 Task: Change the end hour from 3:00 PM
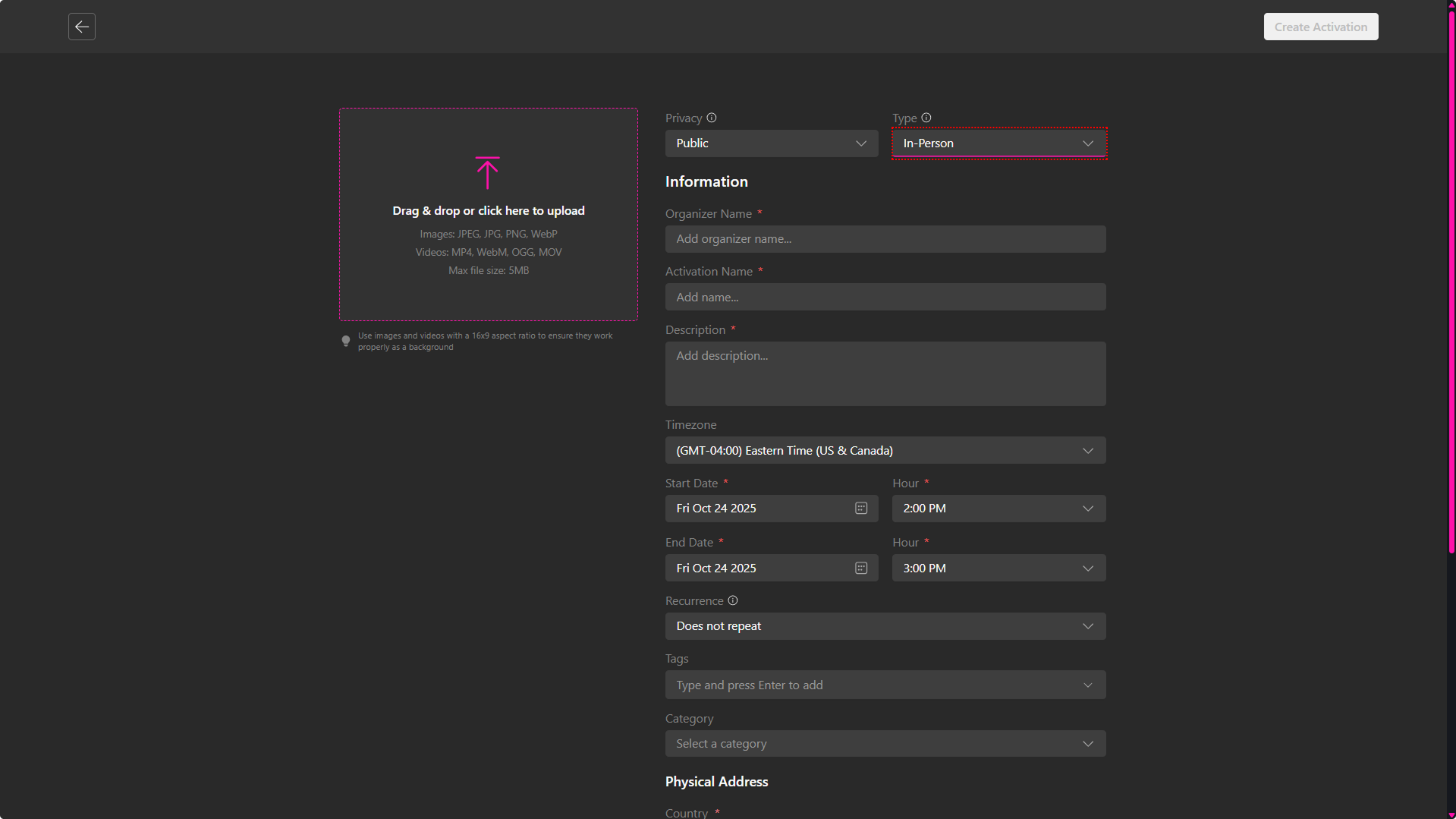click(998, 569)
